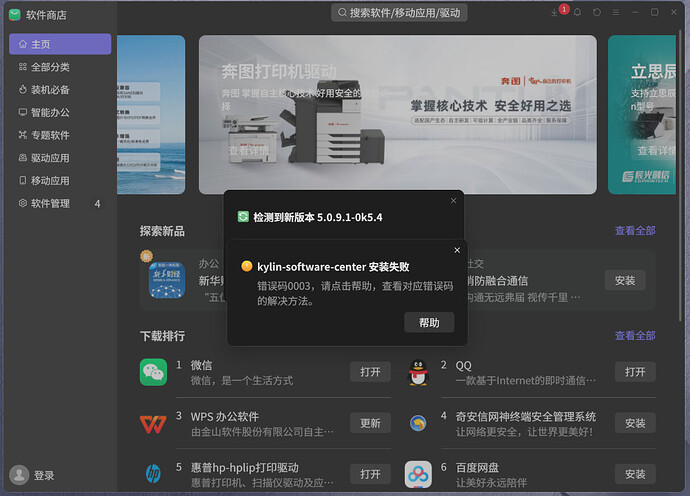Click 查看全部 link for 下载排行
Screen dimensions: 690x496
click(635, 336)
